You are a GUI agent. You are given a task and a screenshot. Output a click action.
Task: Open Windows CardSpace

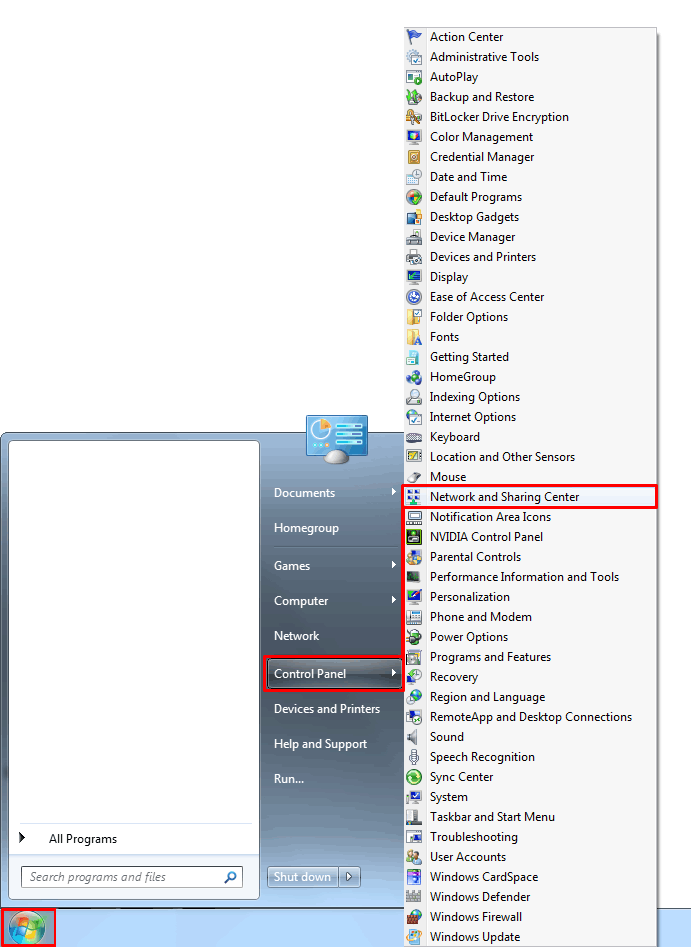point(530,876)
